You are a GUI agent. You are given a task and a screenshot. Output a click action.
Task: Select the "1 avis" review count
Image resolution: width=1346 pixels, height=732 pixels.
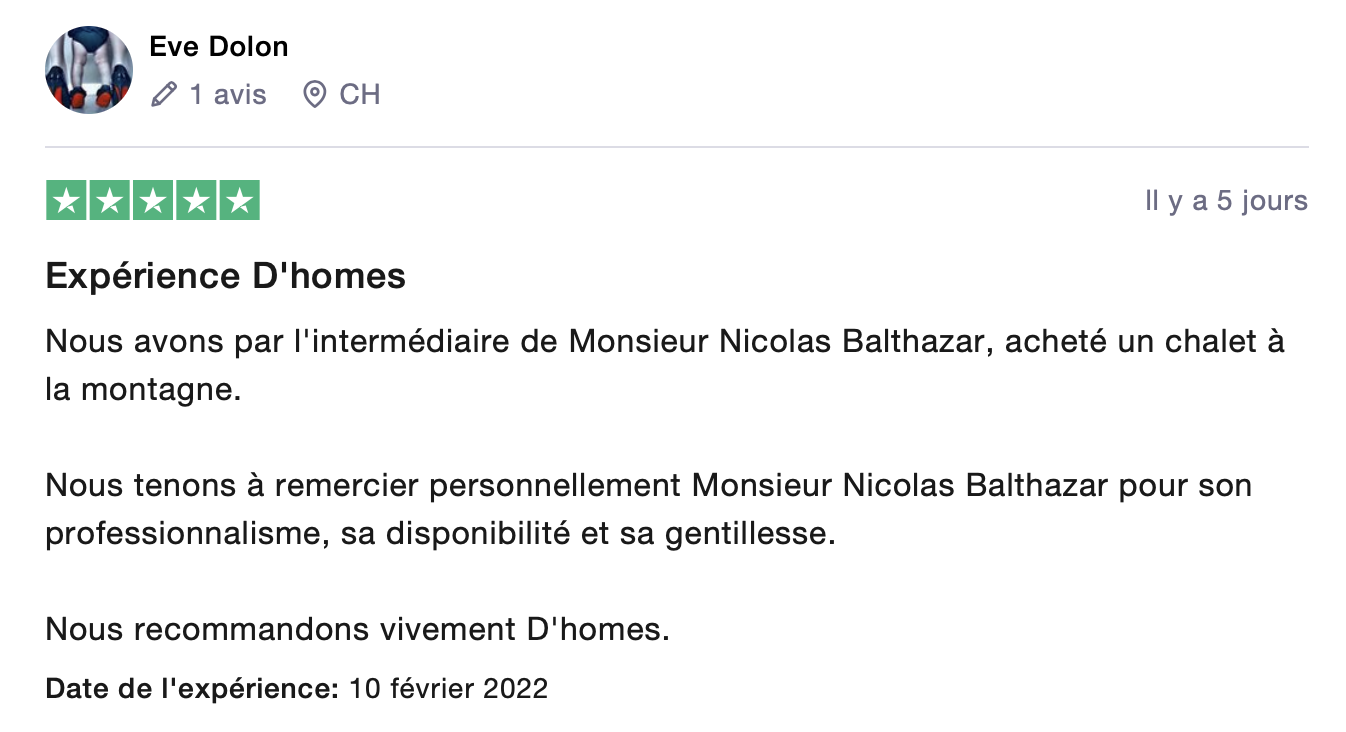click(x=228, y=95)
